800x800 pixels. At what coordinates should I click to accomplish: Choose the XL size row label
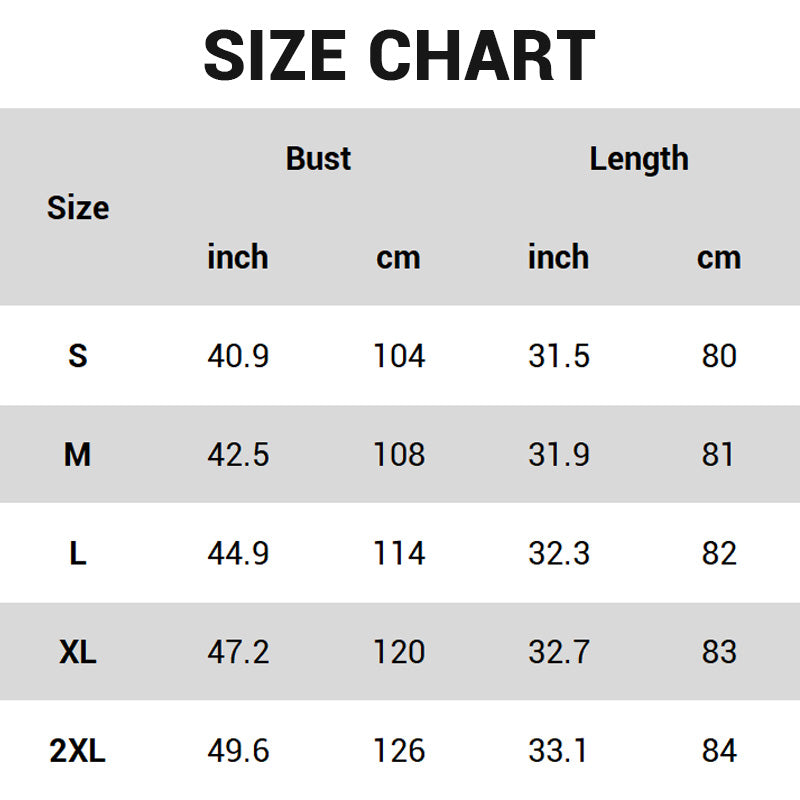[x=78, y=652]
